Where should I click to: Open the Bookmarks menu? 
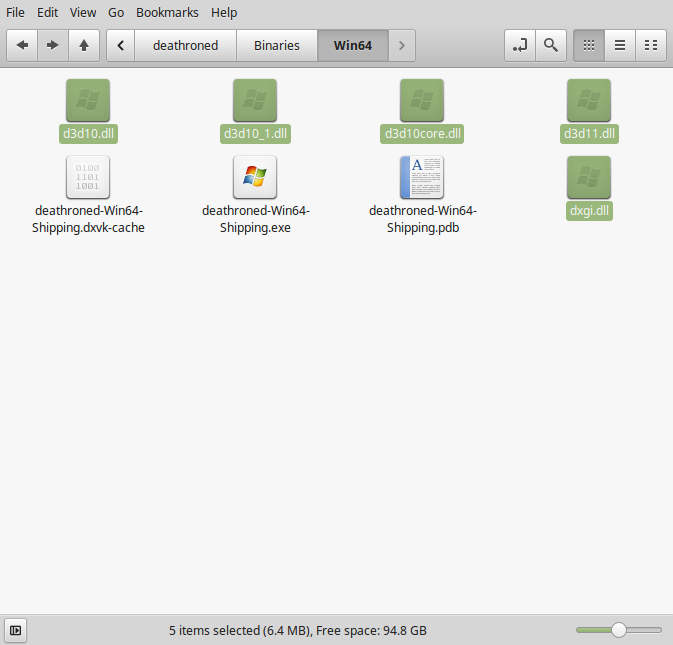[x=167, y=12]
